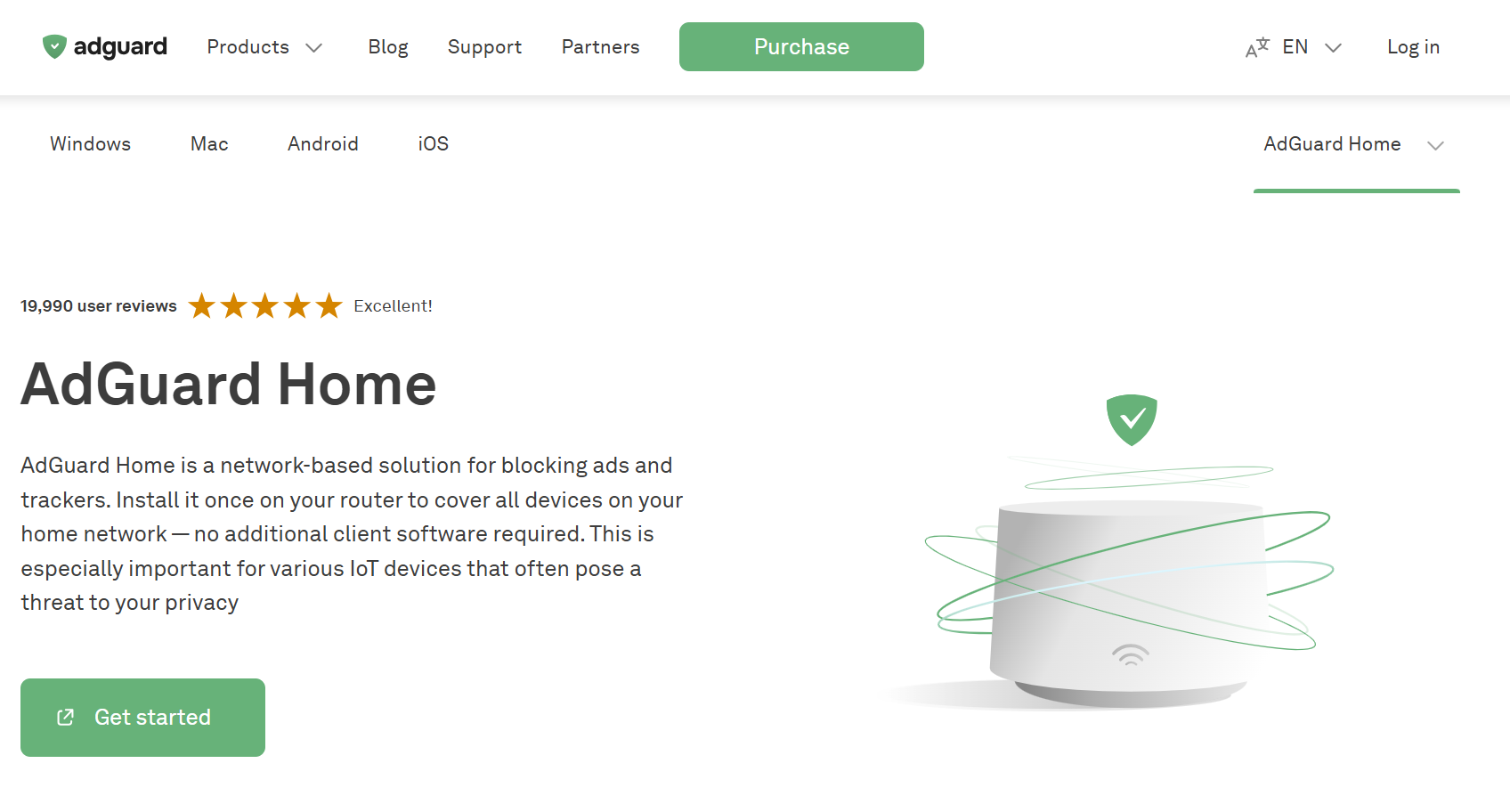This screenshot has width=1510, height=812.
Task: Switch to the Mac platform tab
Action: [x=208, y=143]
